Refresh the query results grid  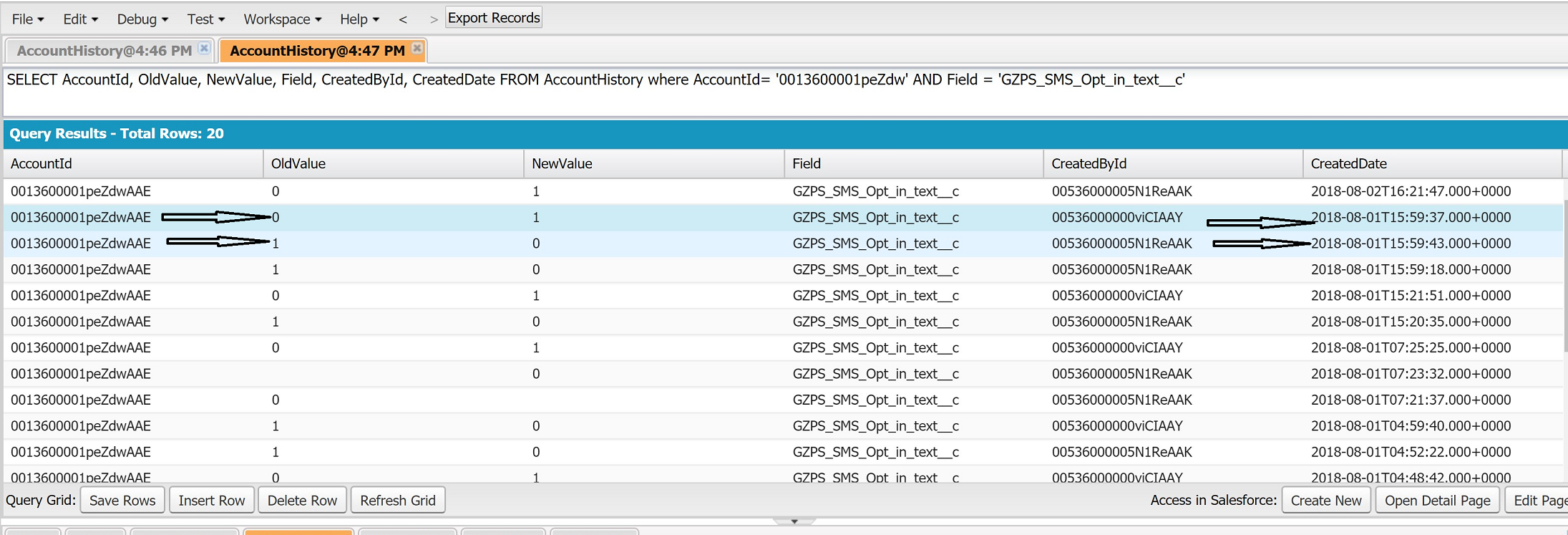point(397,501)
